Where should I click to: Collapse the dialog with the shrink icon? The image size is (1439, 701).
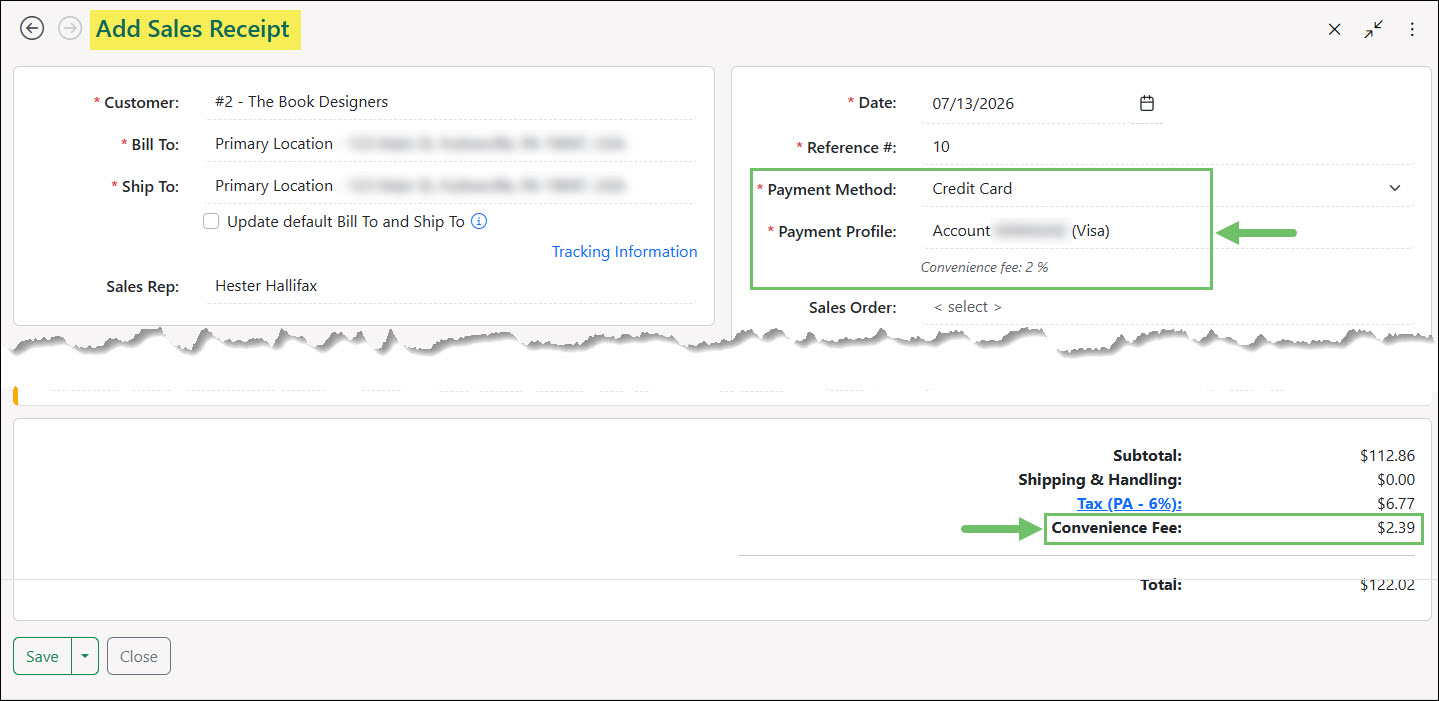1374,30
